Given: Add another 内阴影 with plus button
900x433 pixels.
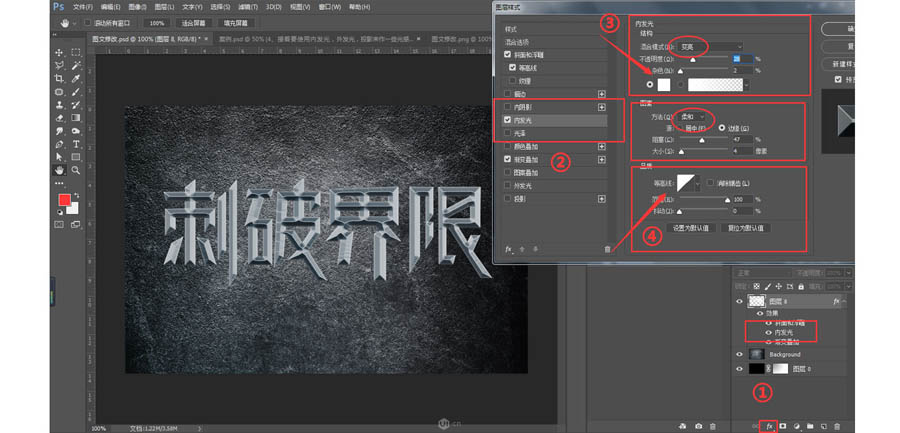Looking at the screenshot, I should [x=602, y=107].
